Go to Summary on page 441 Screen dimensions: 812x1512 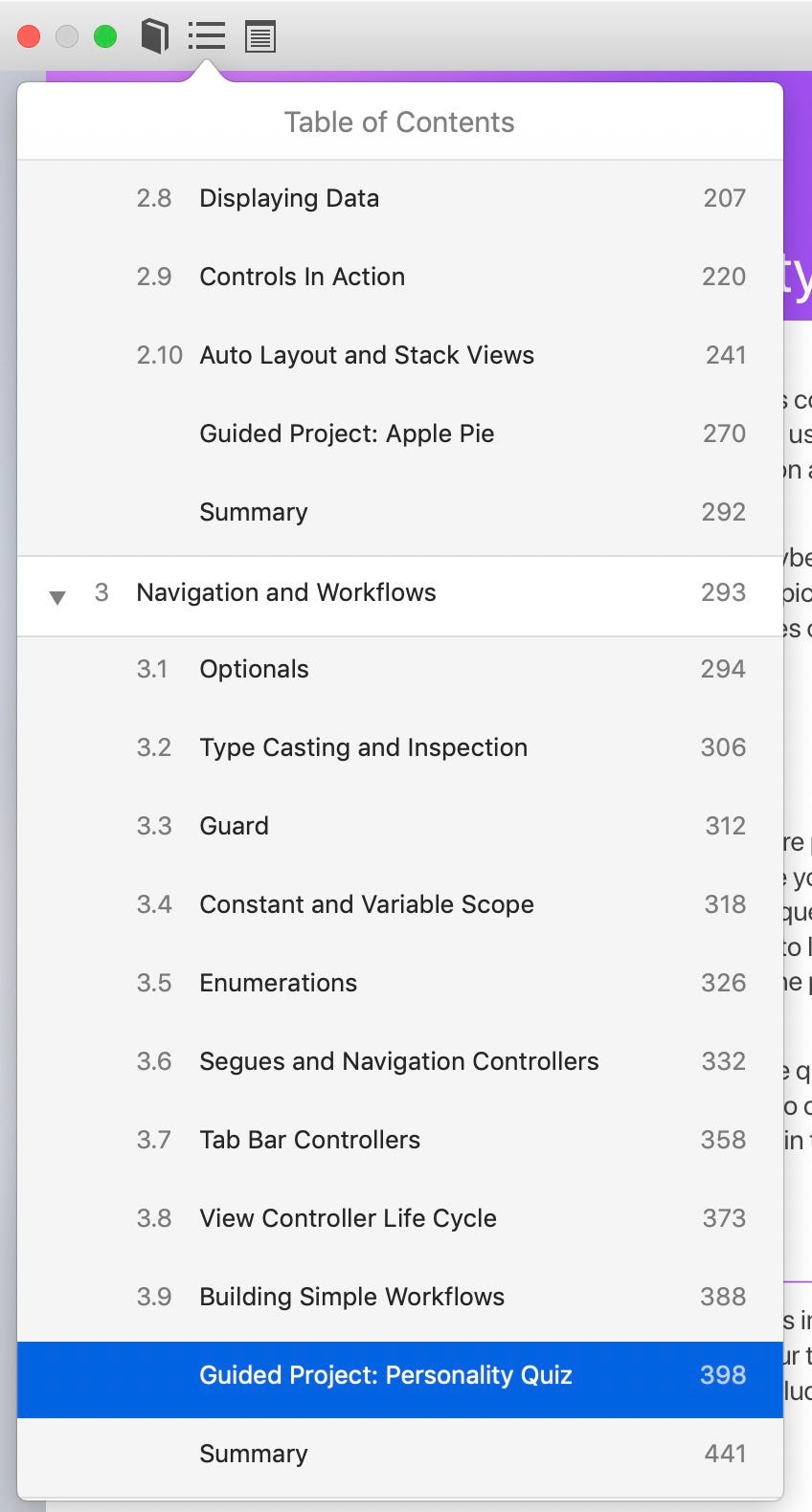[x=400, y=1454]
